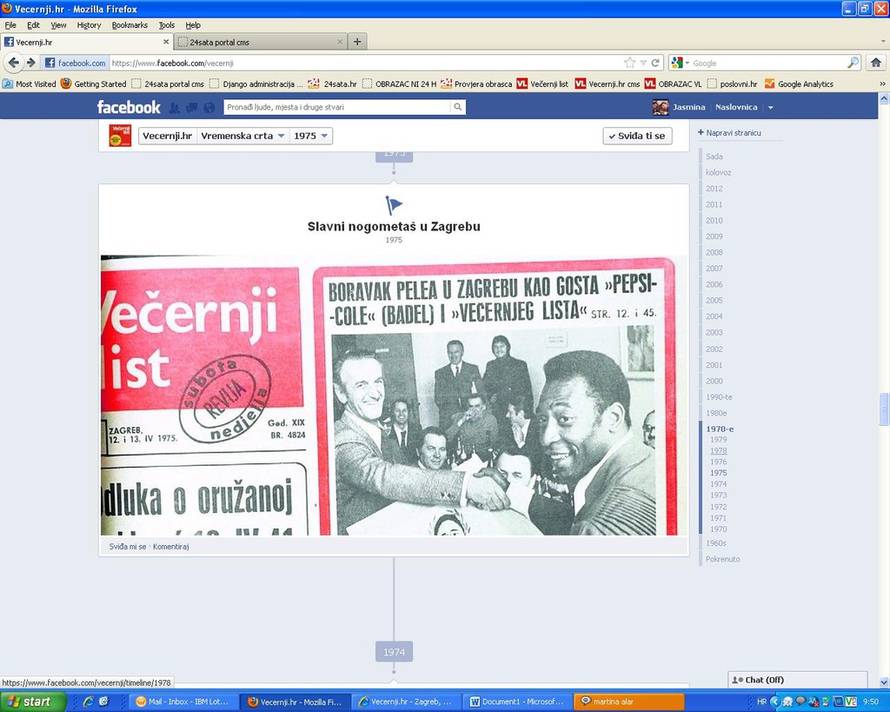The width and height of the screenshot is (890, 712).
Task: Open the History menu
Action: point(89,25)
